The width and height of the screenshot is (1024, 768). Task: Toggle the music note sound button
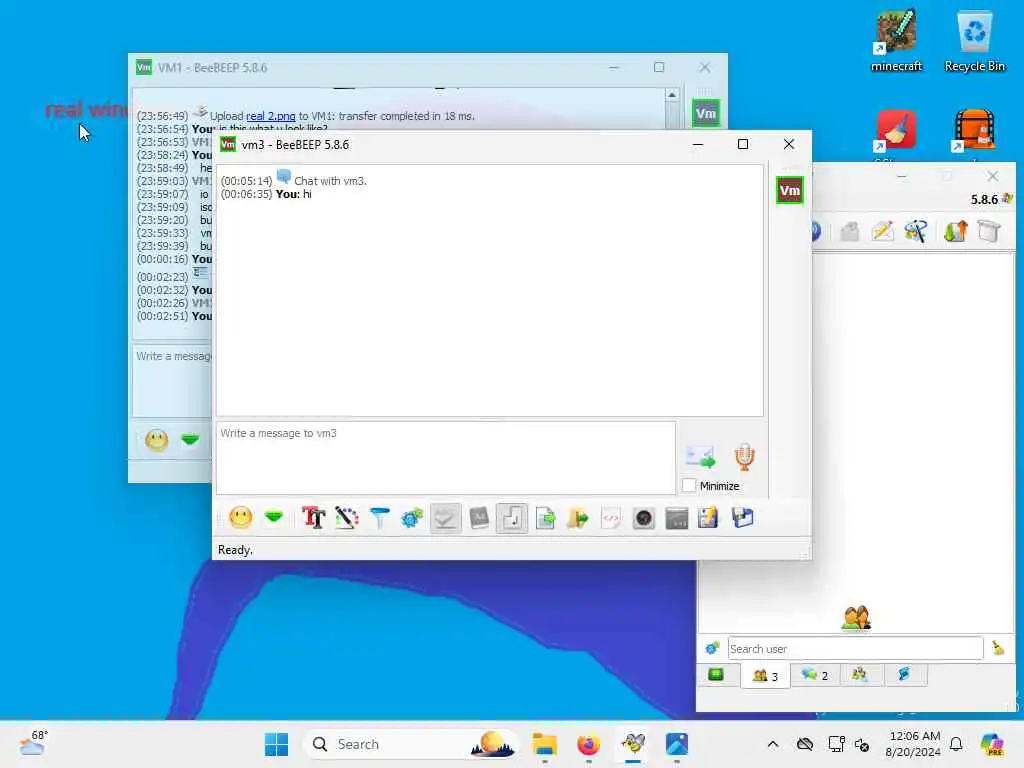click(x=512, y=519)
